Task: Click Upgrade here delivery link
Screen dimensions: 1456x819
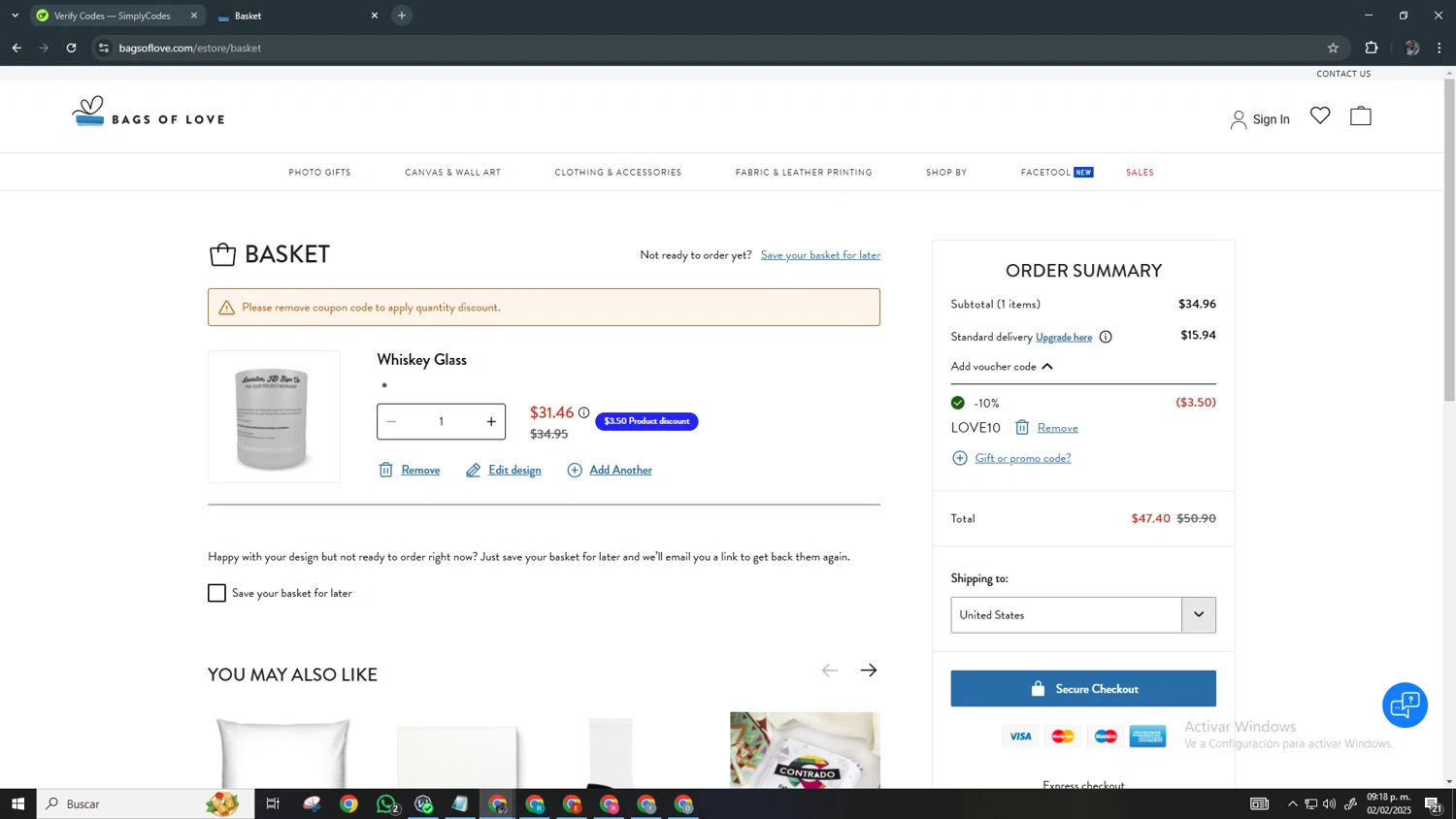Action: point(1064,338)
